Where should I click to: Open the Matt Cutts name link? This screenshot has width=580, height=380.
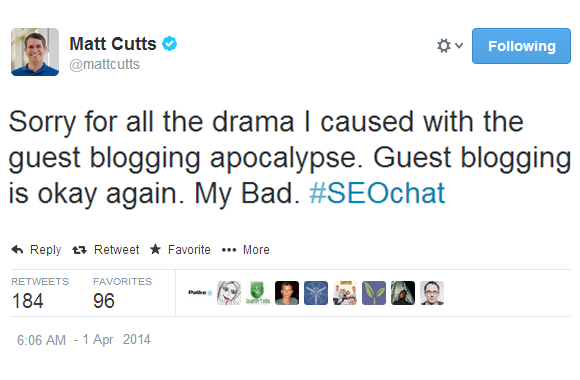coord(113,44)
